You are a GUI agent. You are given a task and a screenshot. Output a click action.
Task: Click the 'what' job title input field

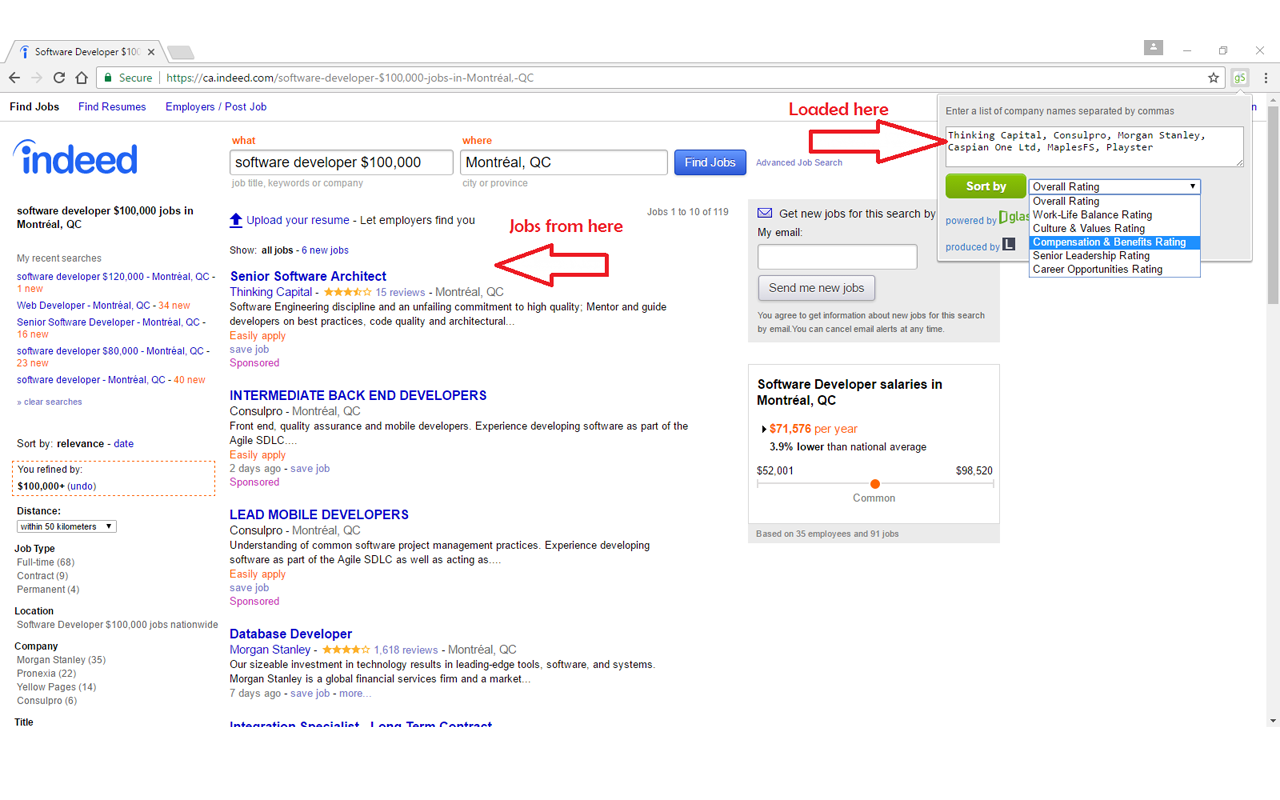(x=341, y=162)
